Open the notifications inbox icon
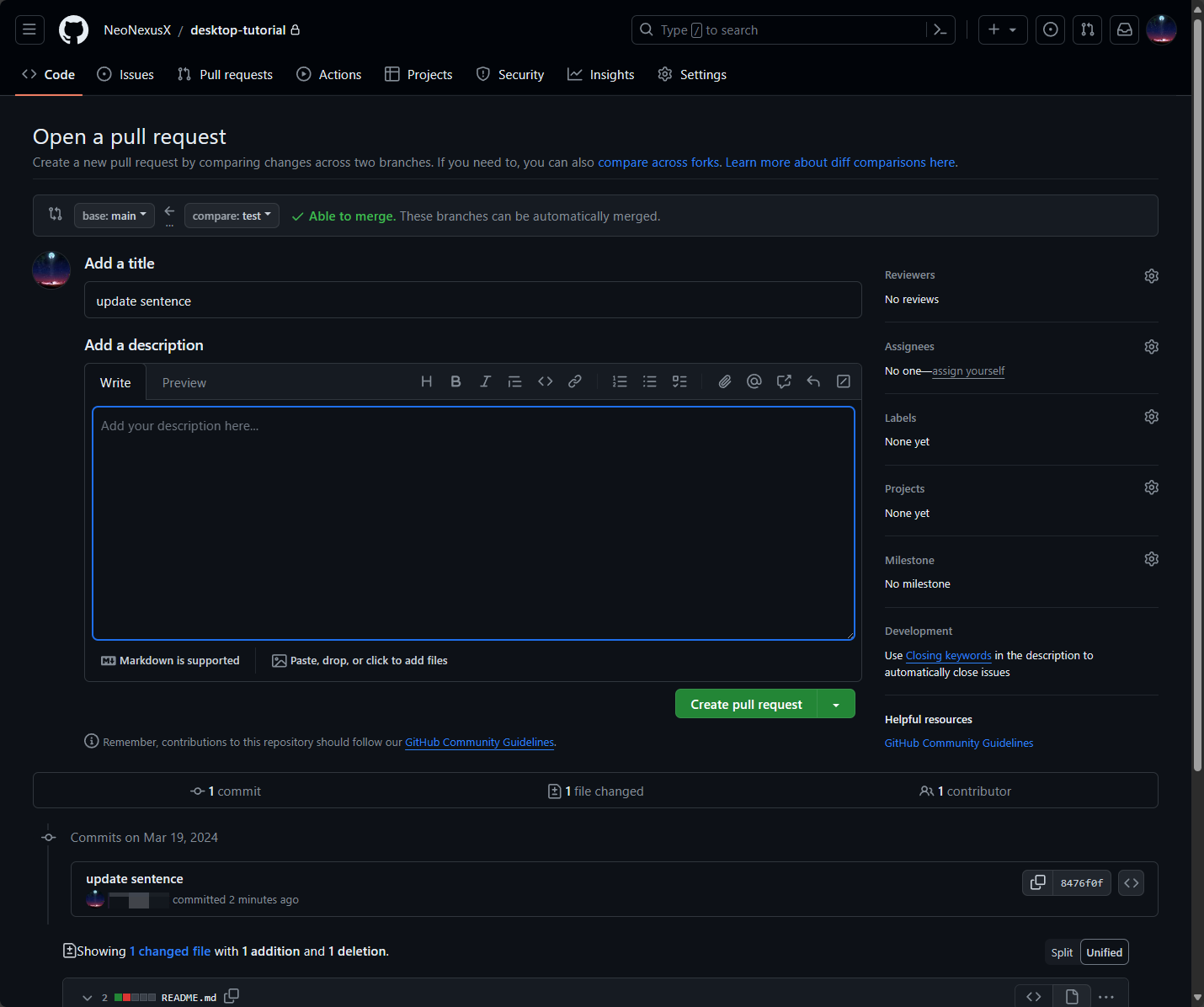 (1124, 29)
